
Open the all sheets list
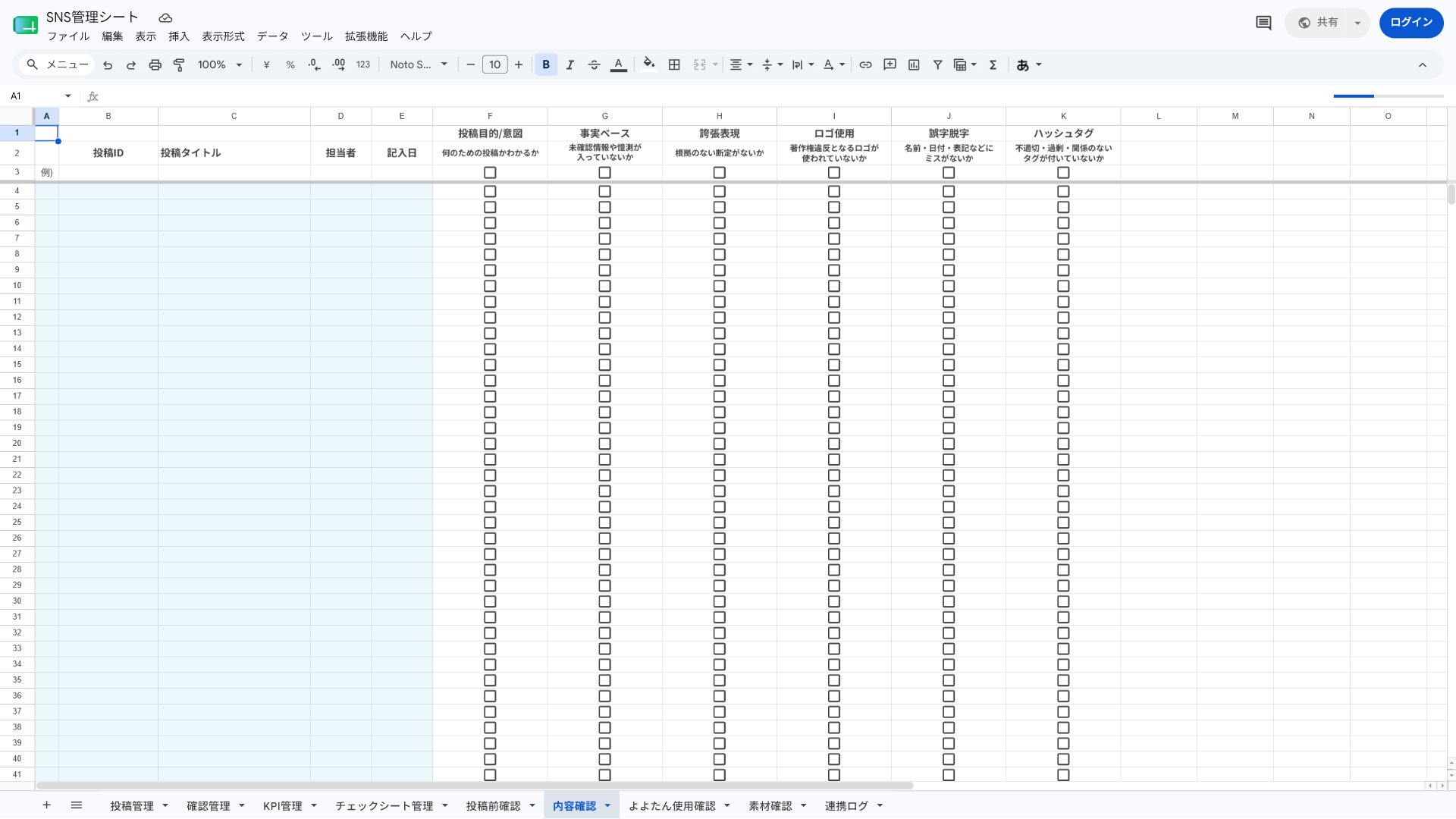pos(77,805)
